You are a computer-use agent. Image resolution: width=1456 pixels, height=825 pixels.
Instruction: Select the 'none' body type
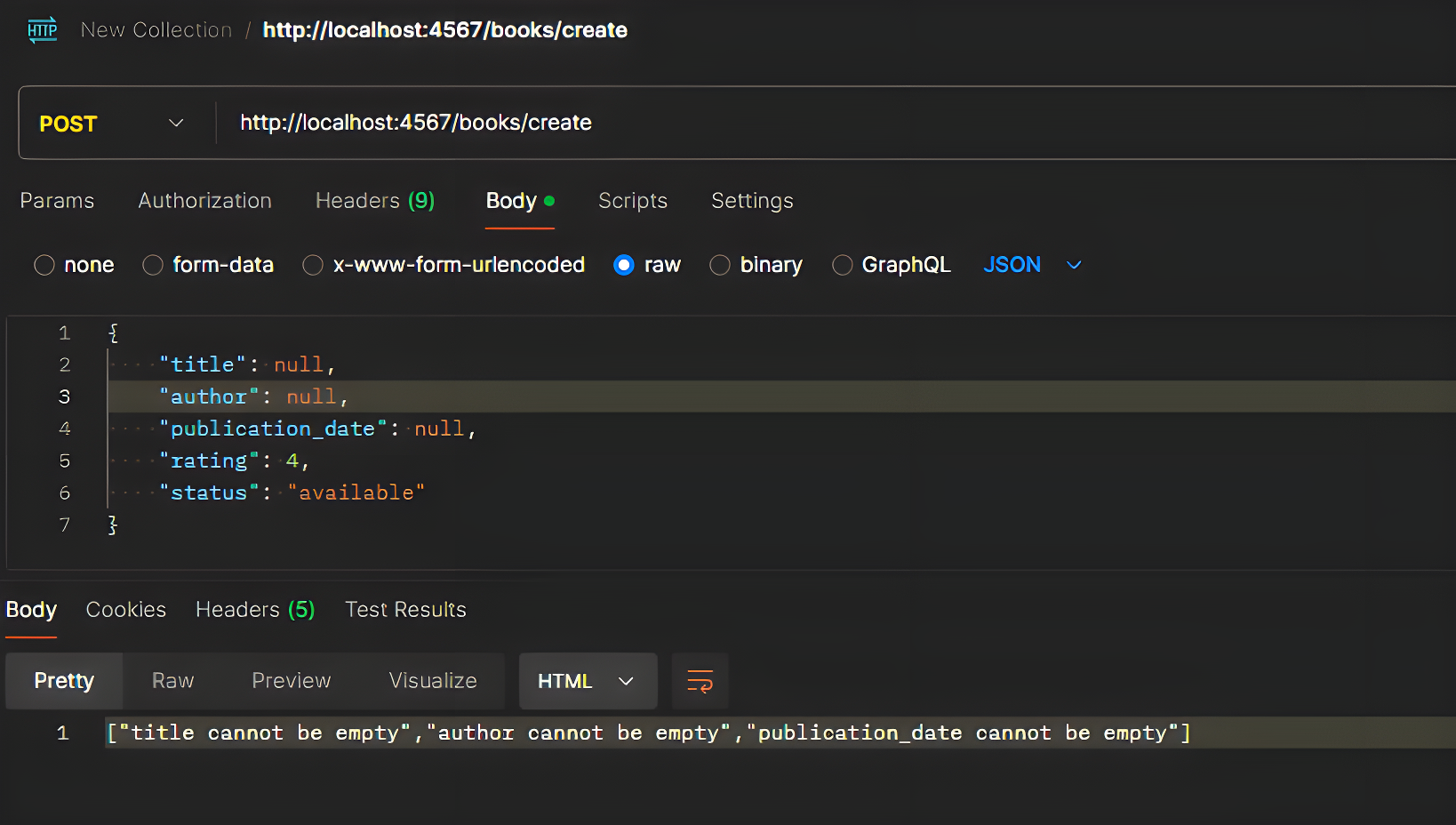click(44, 265)
